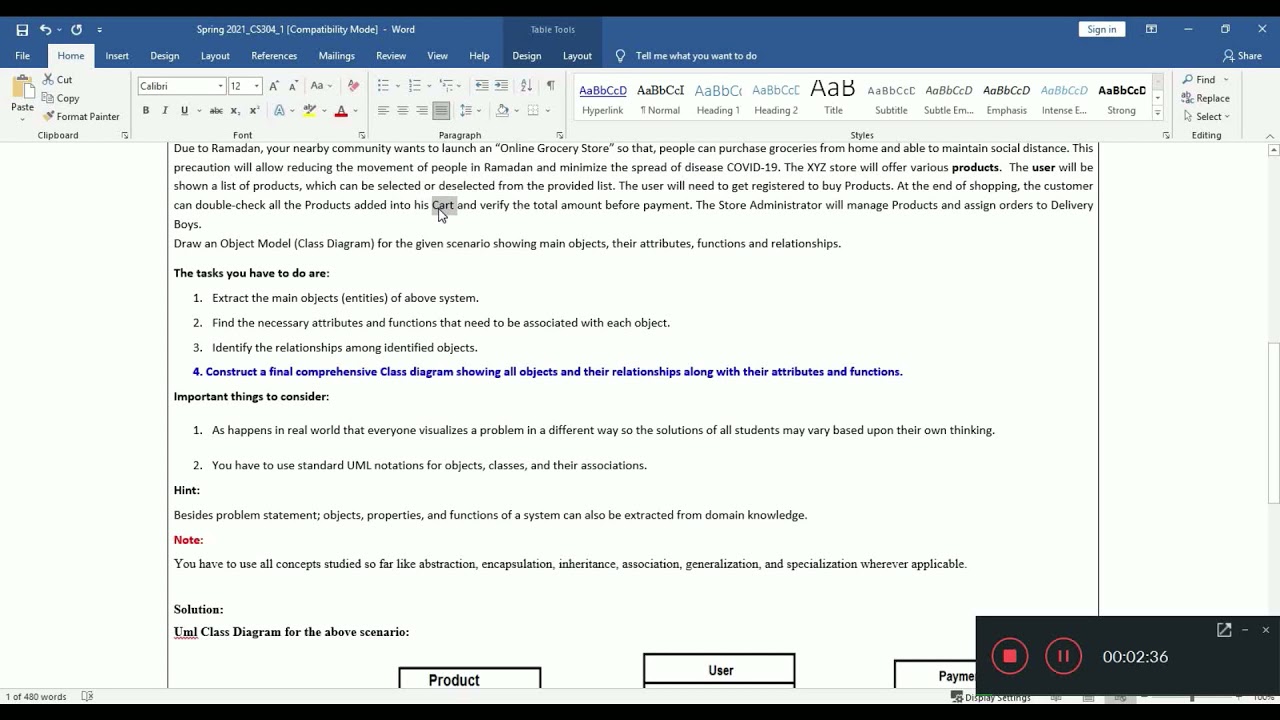
Task: Open the Find dropdown arrow
Action: pos(1226,80)
